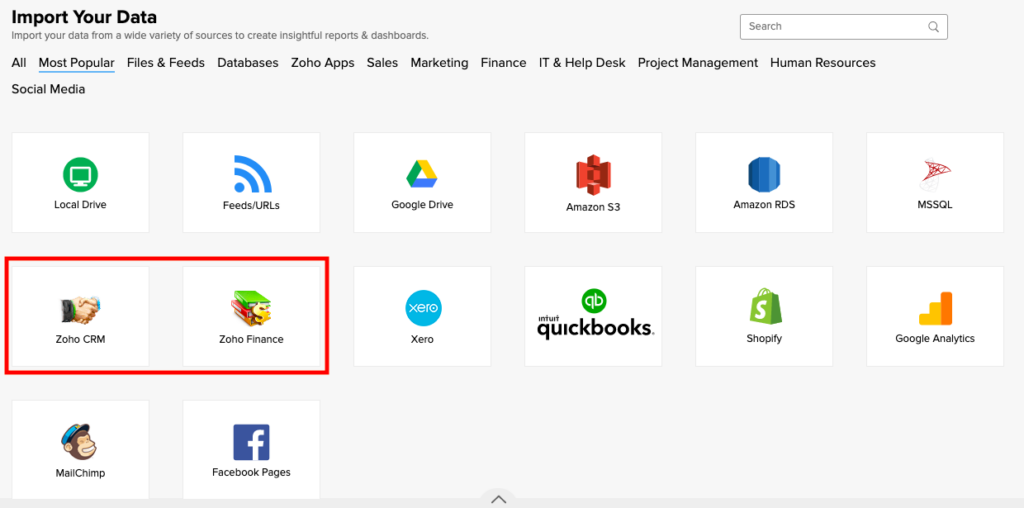The height and width of the screenshot is (508, 1024).
Task: Click the Amazon RDS label text
Action: point(764,205)
